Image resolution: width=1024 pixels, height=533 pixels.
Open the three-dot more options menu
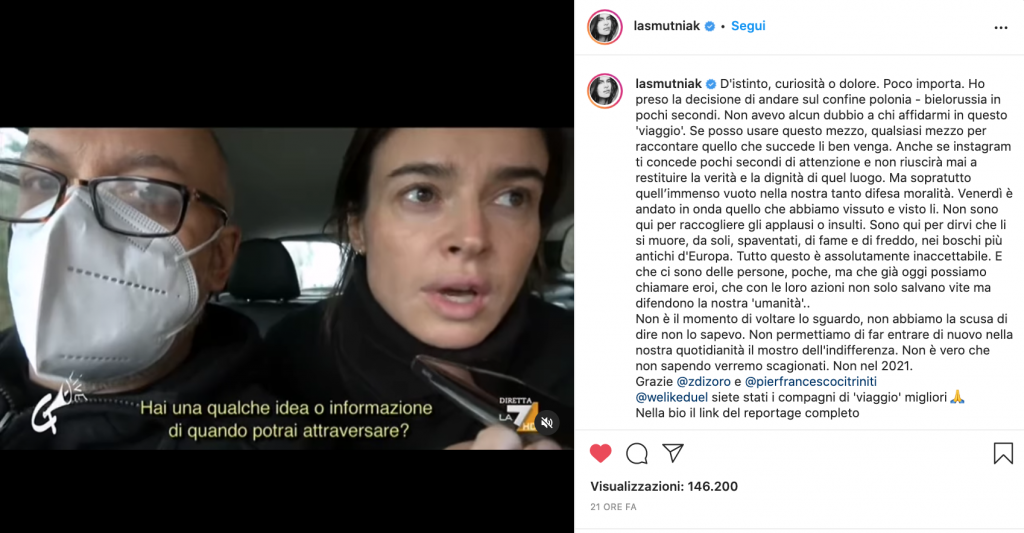pyautogui.click(x=1000, y=27)
